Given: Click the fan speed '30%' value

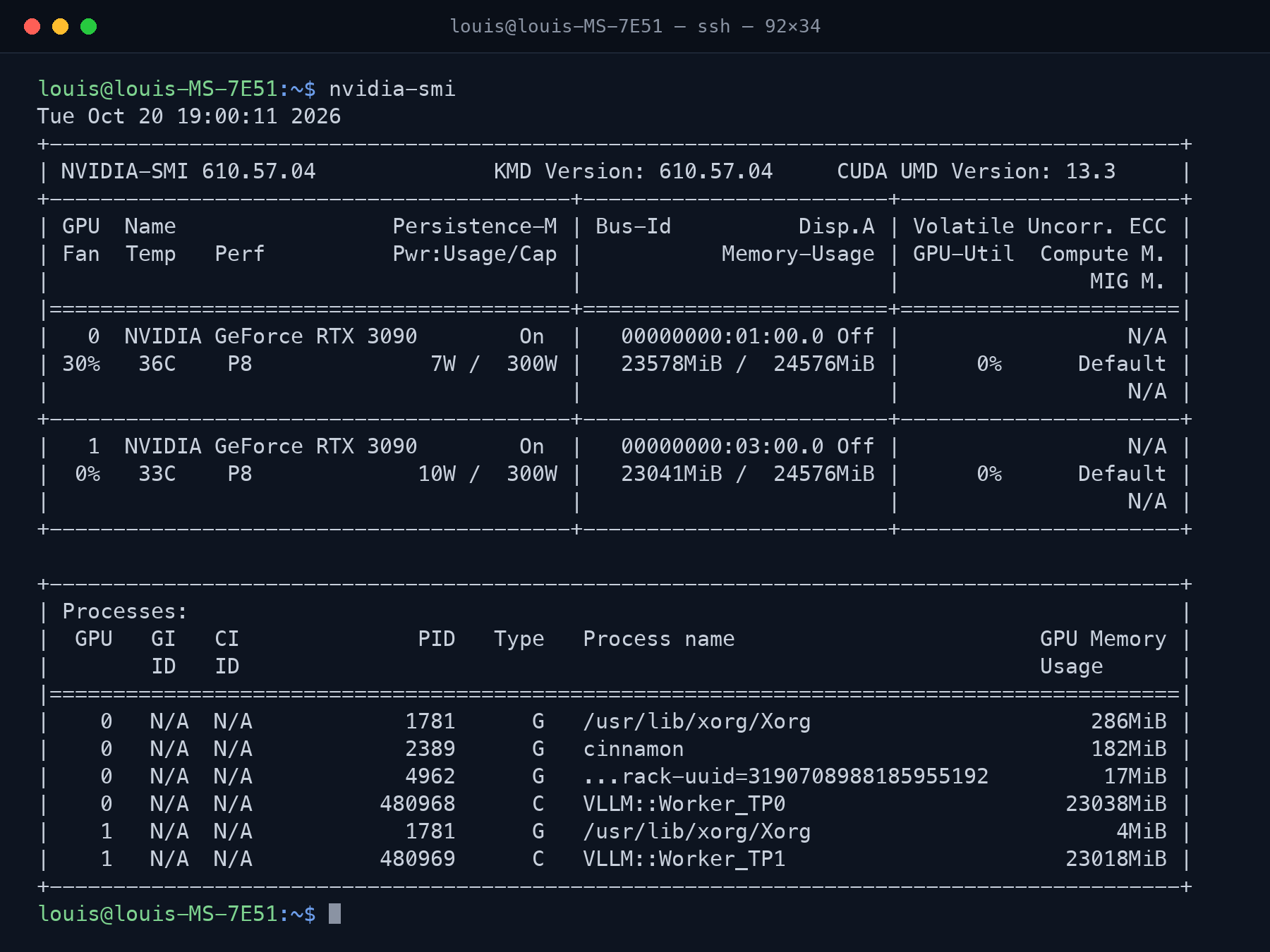Looking at the screenshot, I should (81, 364).
